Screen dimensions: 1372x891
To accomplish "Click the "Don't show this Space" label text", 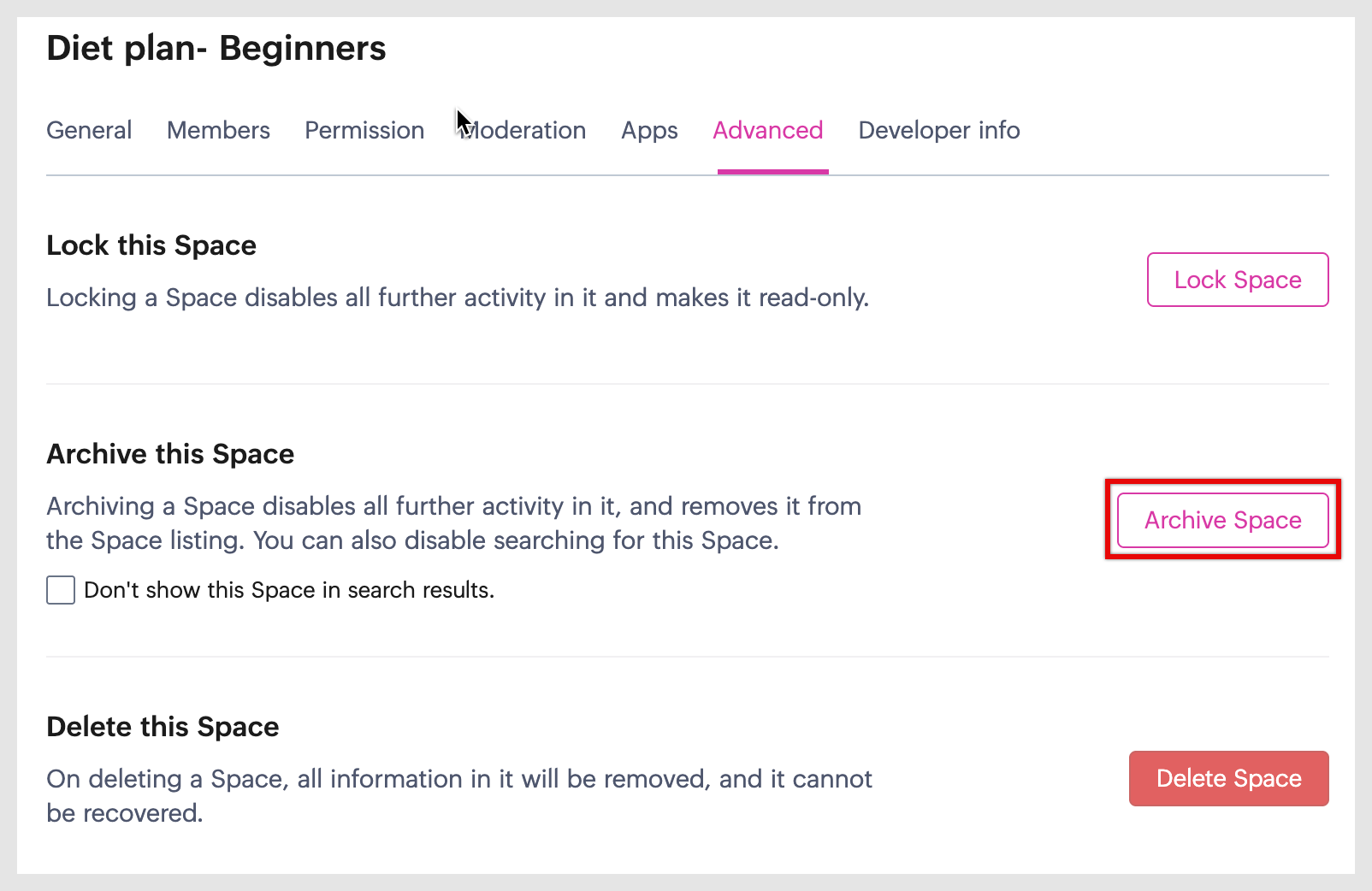I will point(289,590).
